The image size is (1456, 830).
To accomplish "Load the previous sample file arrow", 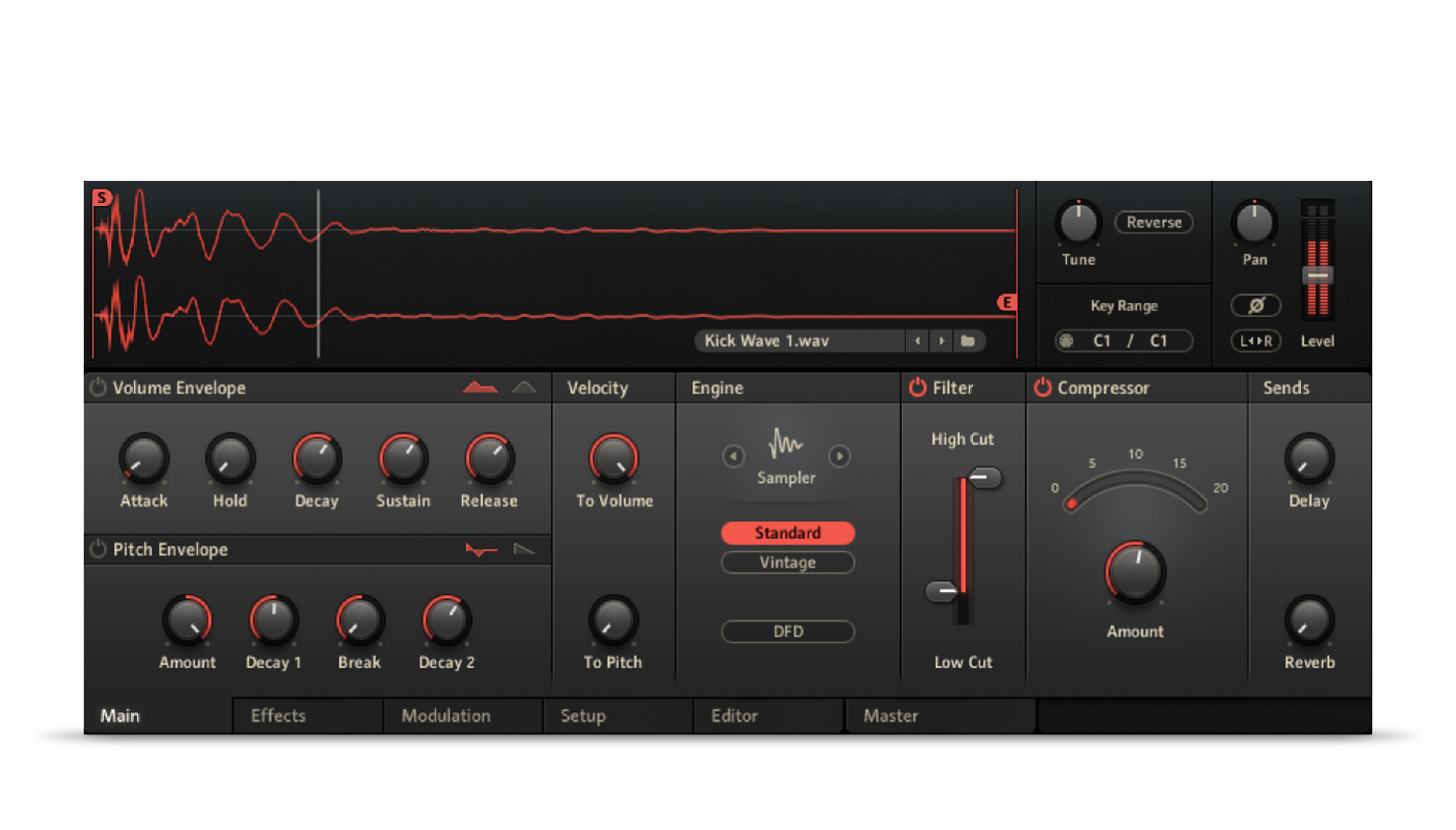I will tap(917, 341).
